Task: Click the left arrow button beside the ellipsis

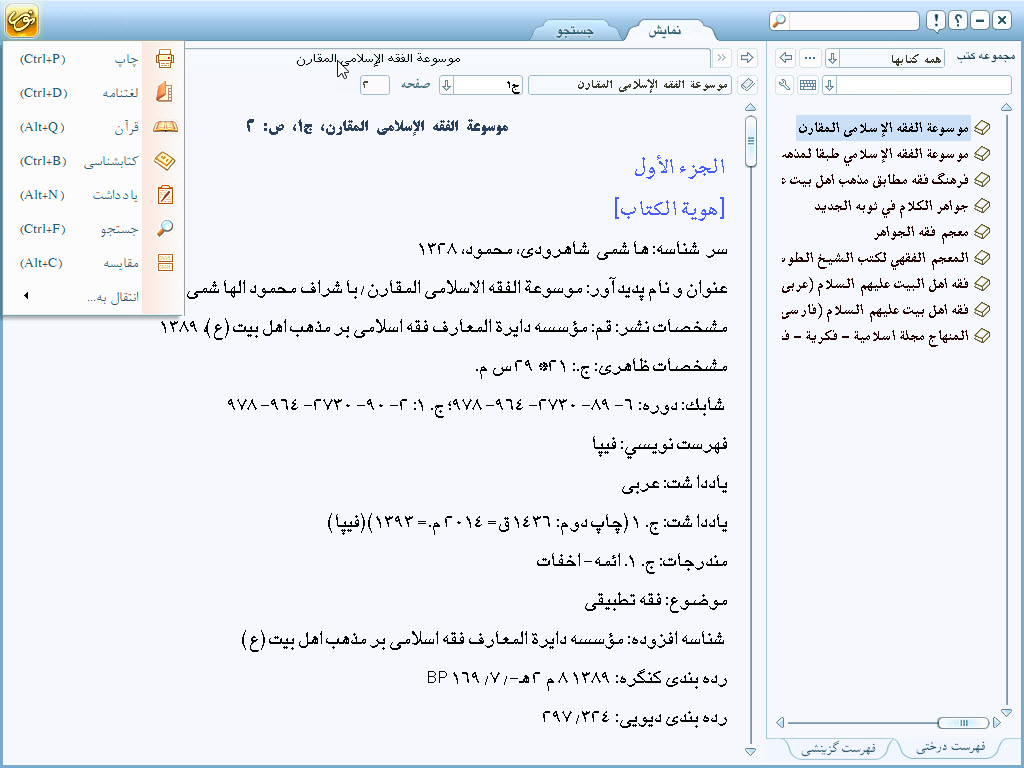Action: pos(786,58)
